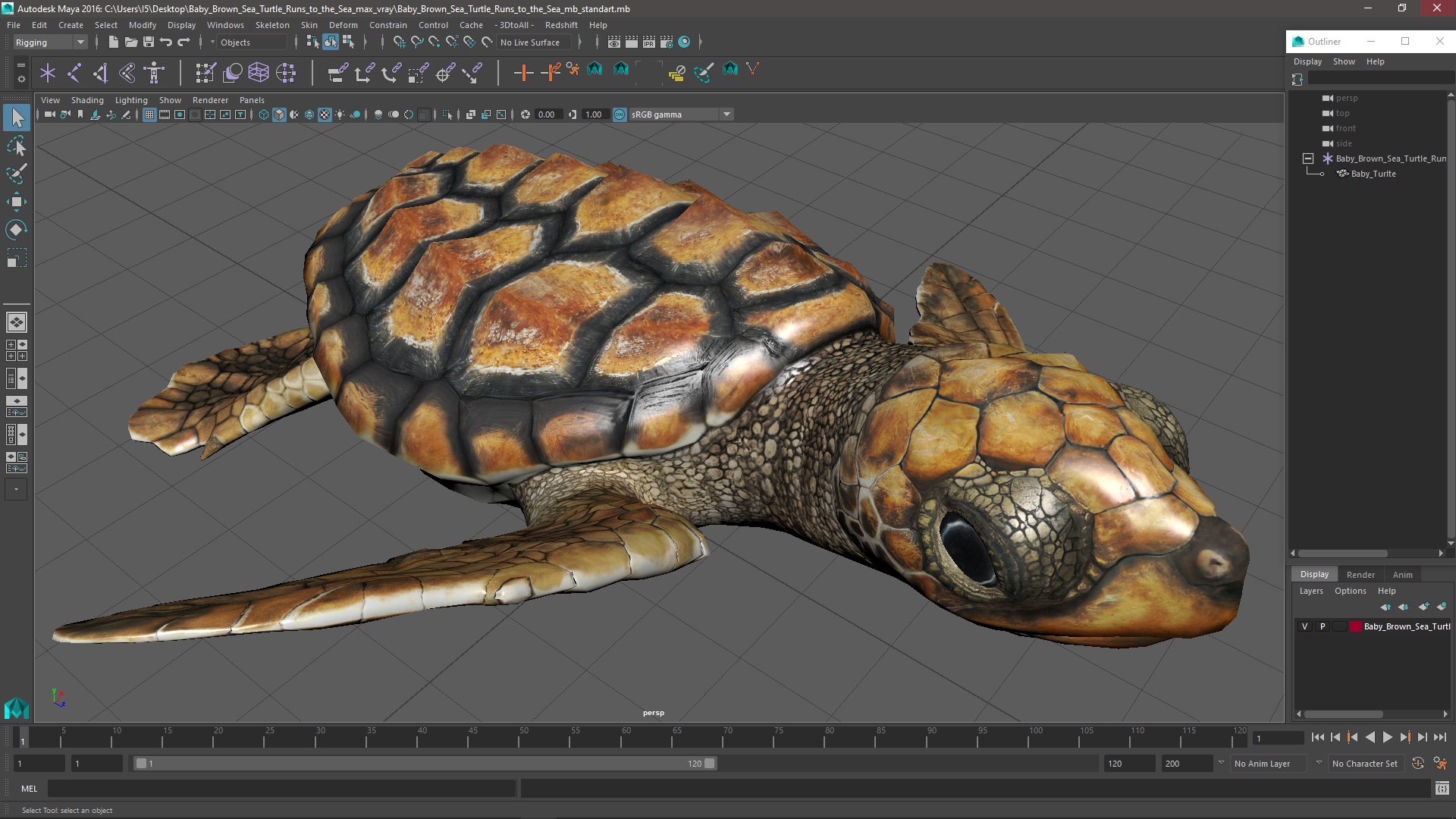Click the Open Scene folder icon
The width and height of the screenshot is (1456, 819).
click(130, 42)
